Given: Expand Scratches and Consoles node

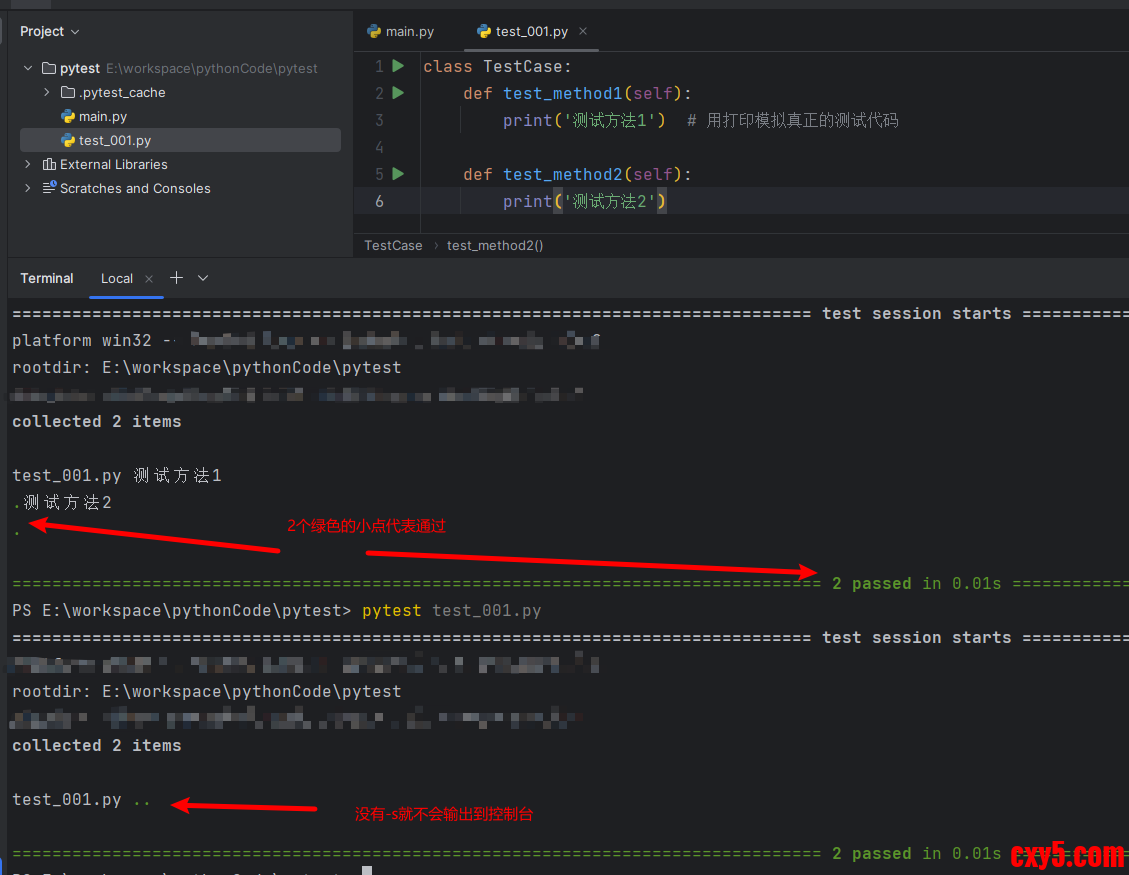Looking at the screenshot, I should click(x=28, y=189).
